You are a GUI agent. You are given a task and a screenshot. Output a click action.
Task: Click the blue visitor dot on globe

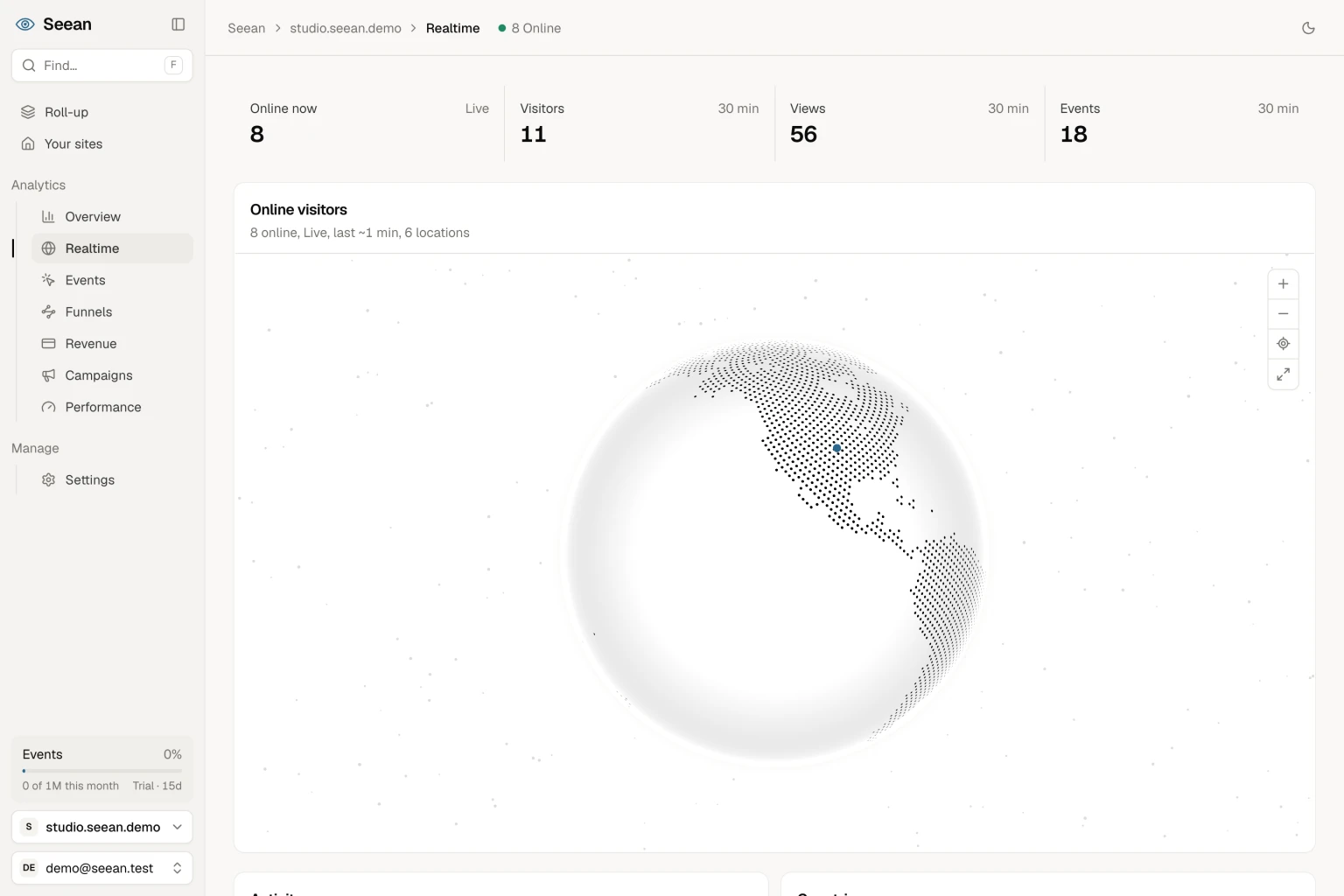click(836, 448)
